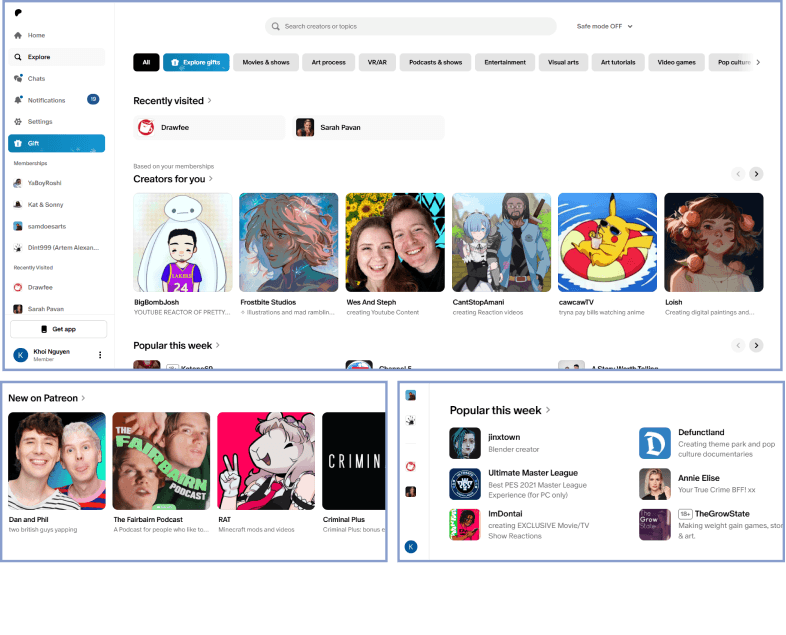Click K avatar in collapsed sidebar
The width and height of the screenshot is (786, 635).
tap(411, 547)
